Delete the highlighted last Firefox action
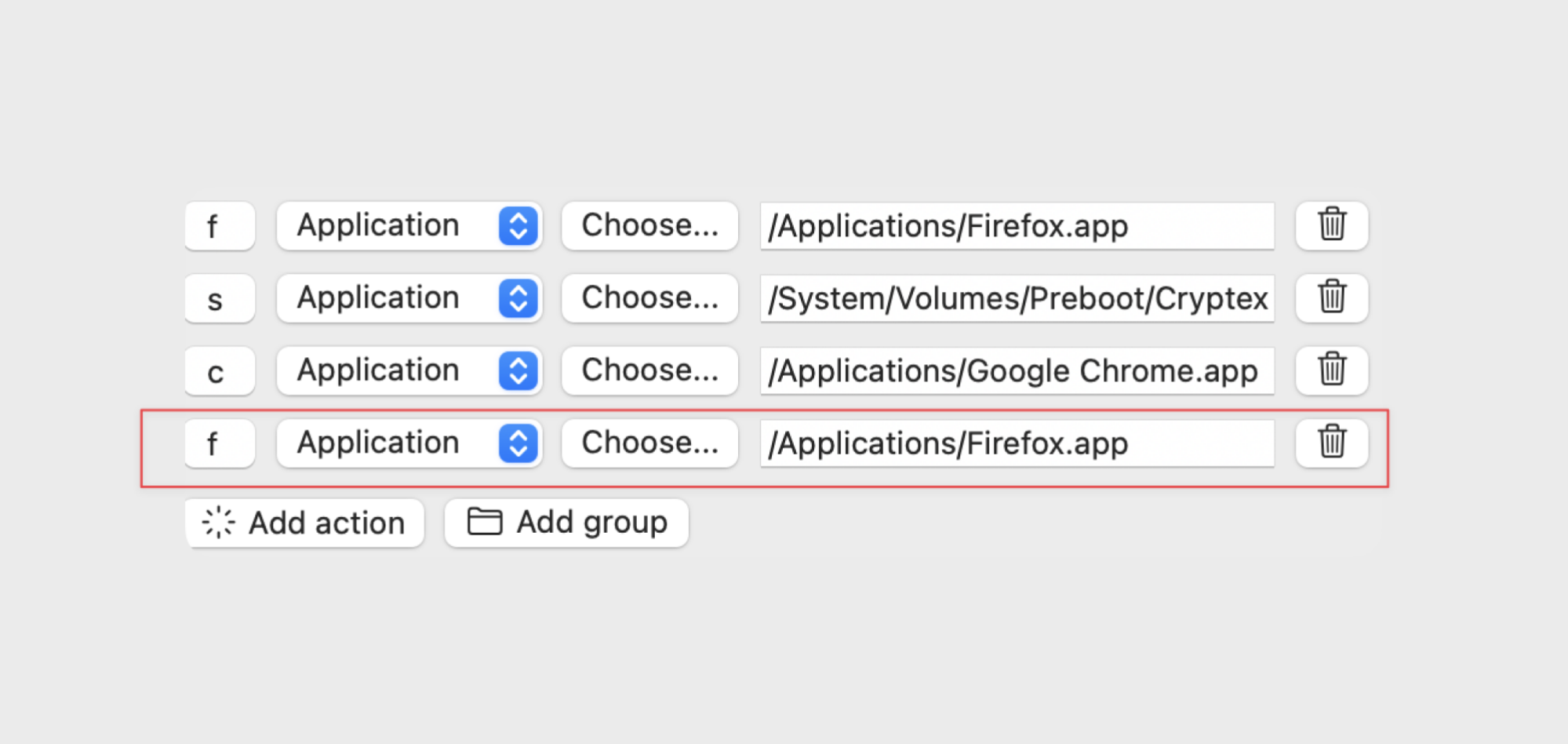Image resolution: width=1568 pixels, height=744 pixels. pos(1331,443)
